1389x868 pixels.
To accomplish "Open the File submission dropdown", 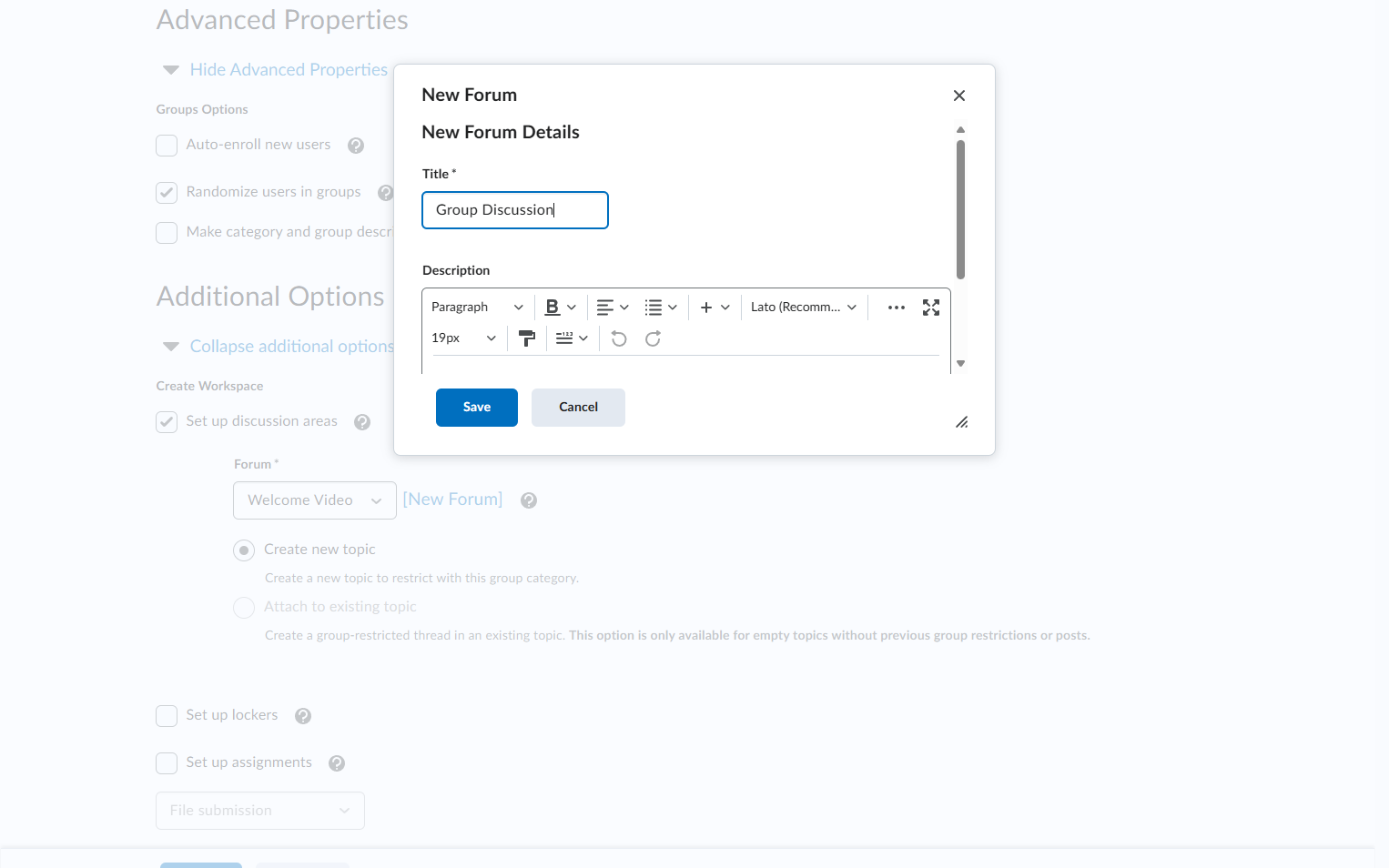I will tap(260, 811).
